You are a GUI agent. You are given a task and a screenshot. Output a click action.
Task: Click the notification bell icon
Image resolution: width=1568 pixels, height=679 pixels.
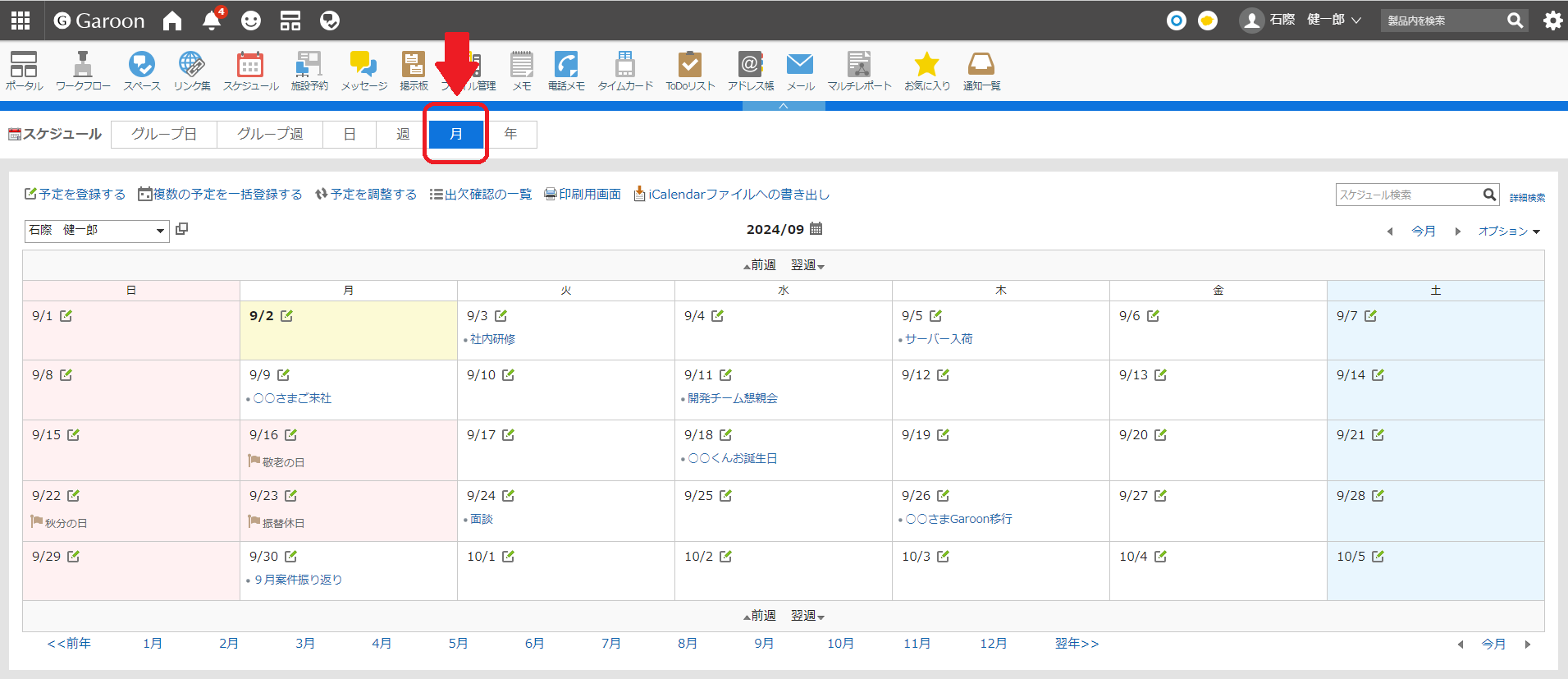coord(212,21)
